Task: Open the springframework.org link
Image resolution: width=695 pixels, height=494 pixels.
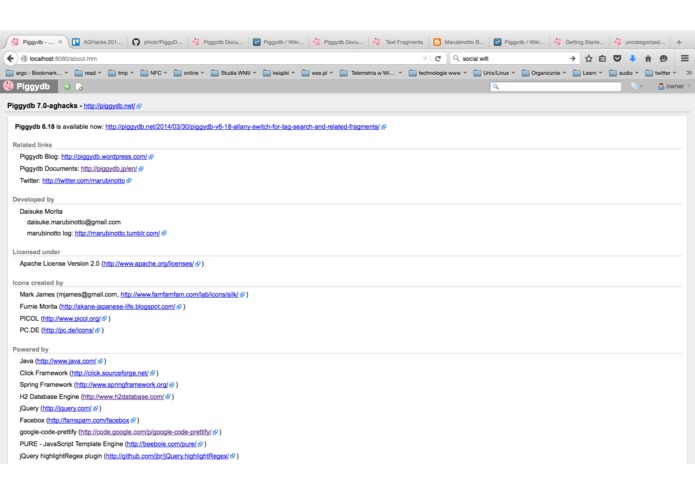Action: coord(122,385)
